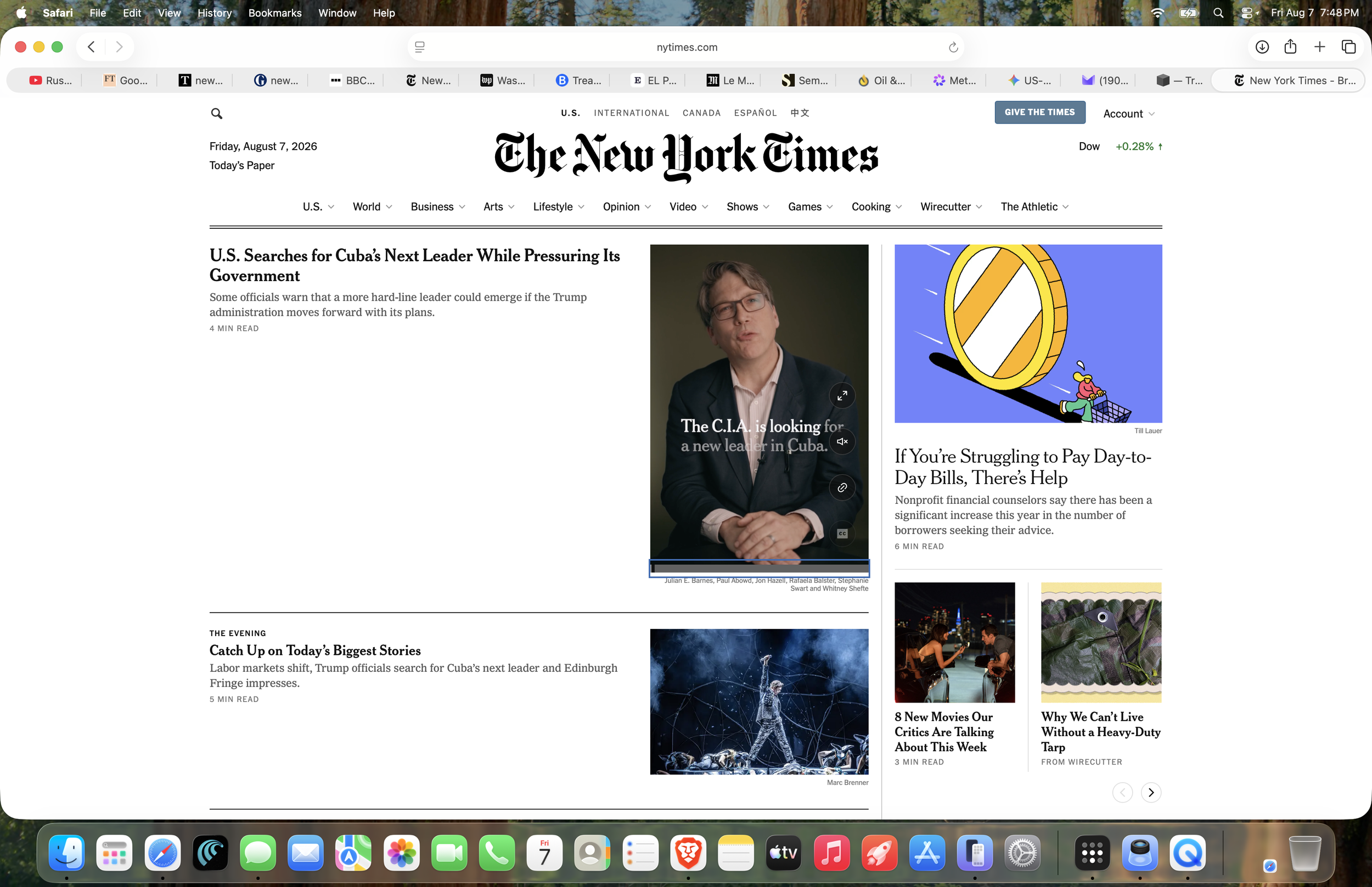Open the Cooking section dropdown
Viewport: 1372px width, 887px height.
click(877, 207)
